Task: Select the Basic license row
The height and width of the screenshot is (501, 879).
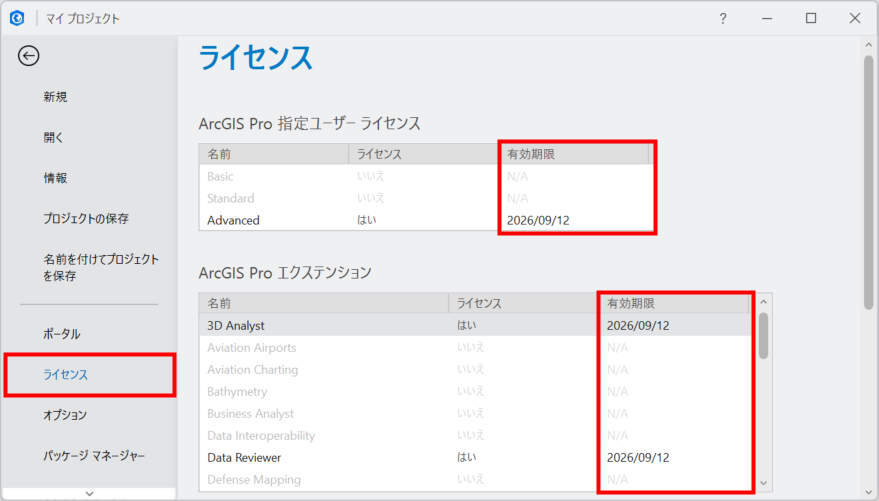Action: pos(426,176)
